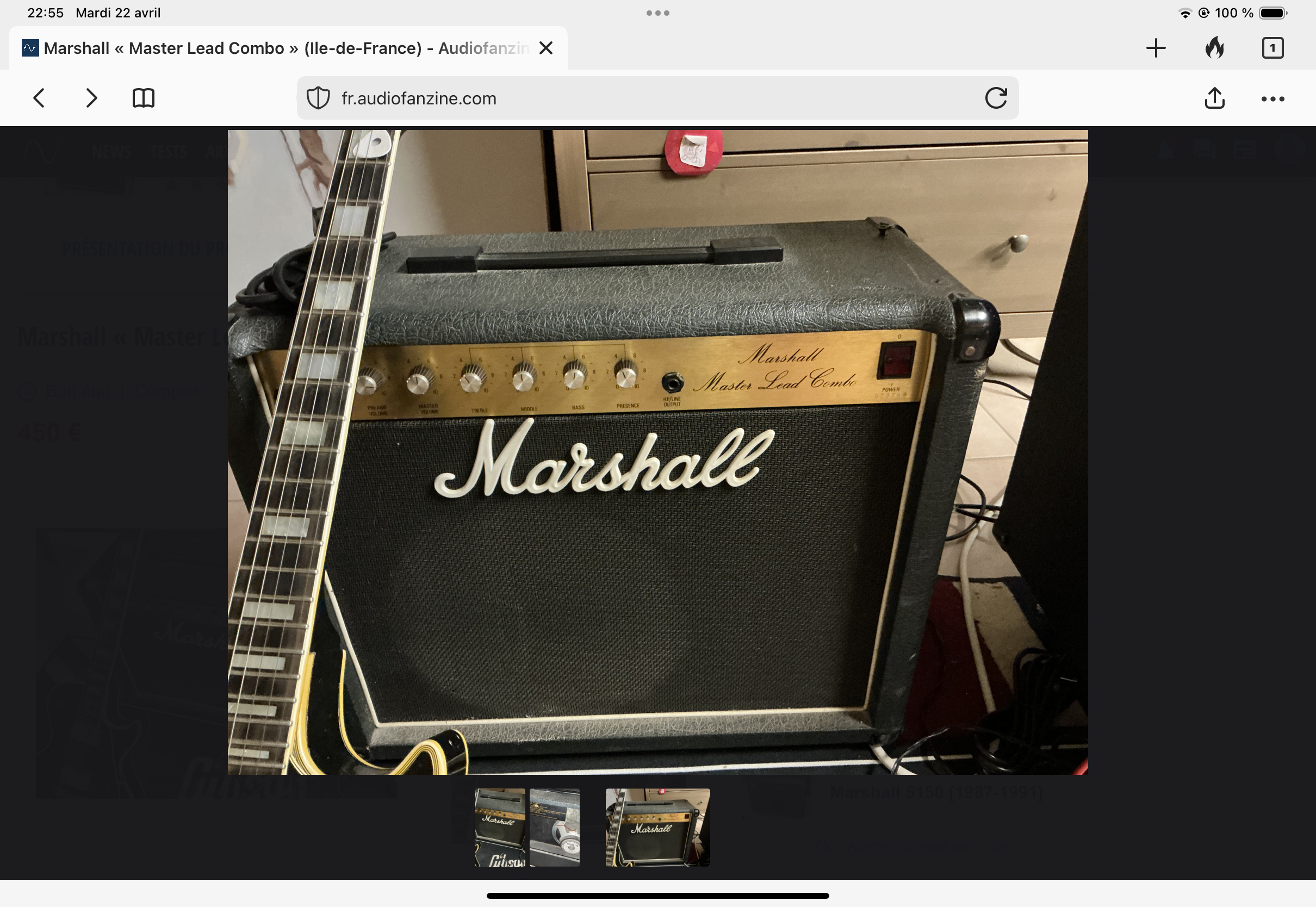Tap the orientation lock status icon
The width and height of the screenshot is (1316, 907).
pos(1203,13)
